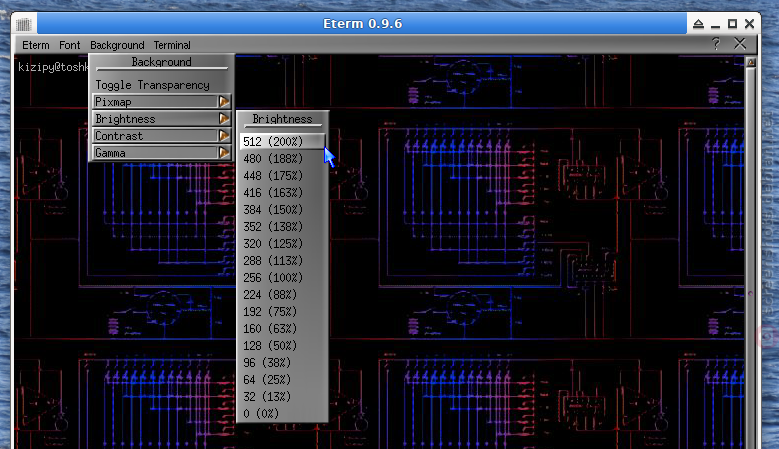Click the Eterm 0.9.6 title bar

click(362, 24)
